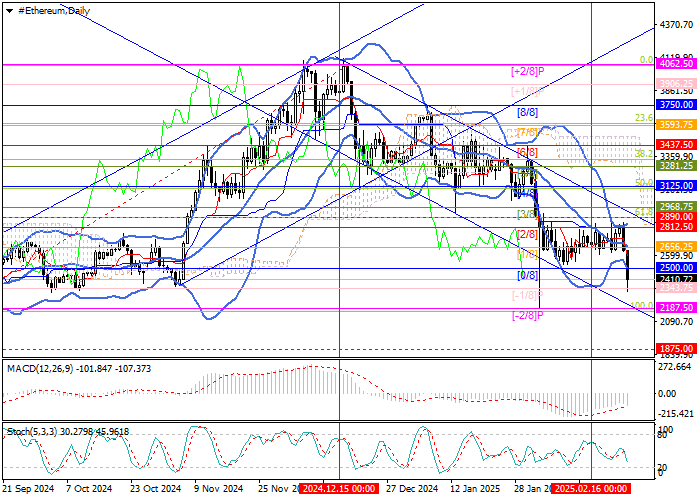Viewport: 700px width, 500px height.
Task: Select the 2025.02.16 date marker
Action: pyautogui.click(x=591, y=490)
